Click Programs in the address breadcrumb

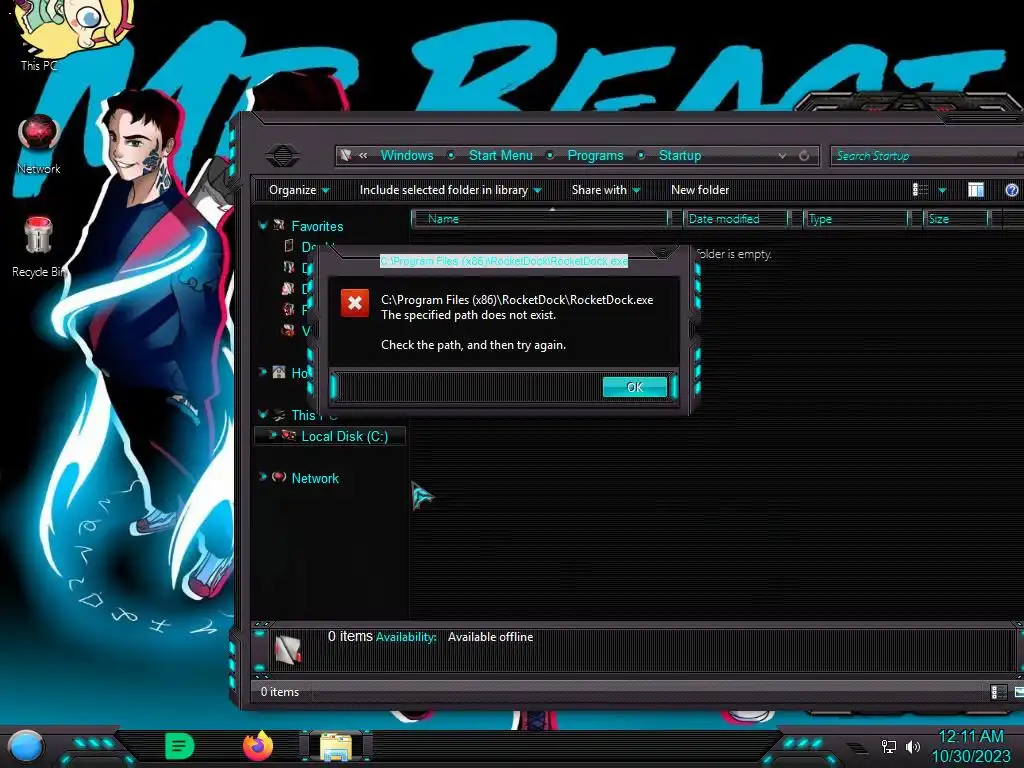(595, 155)
